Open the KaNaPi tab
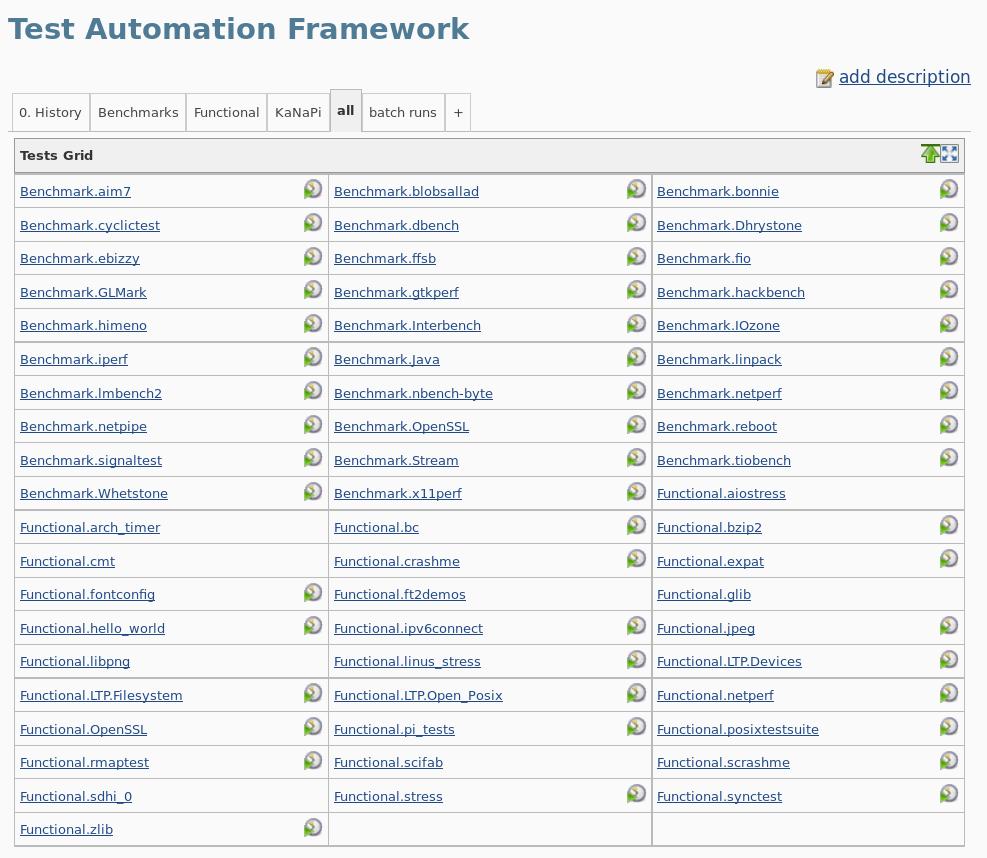Screen dimensions: 987x858 click(298, 113)
